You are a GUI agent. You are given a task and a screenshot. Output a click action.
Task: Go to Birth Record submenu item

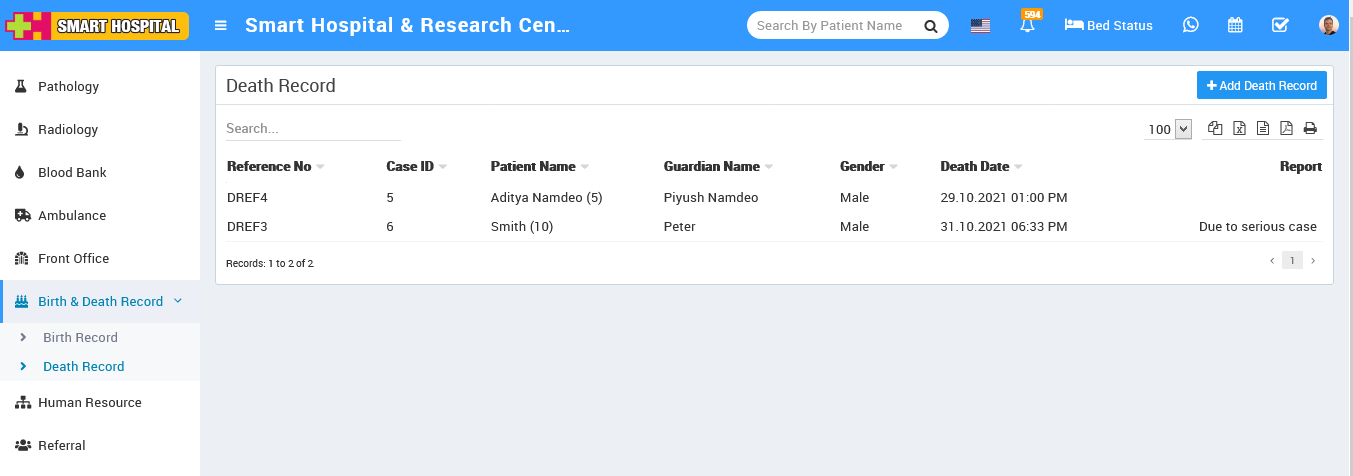coord(80,338)
